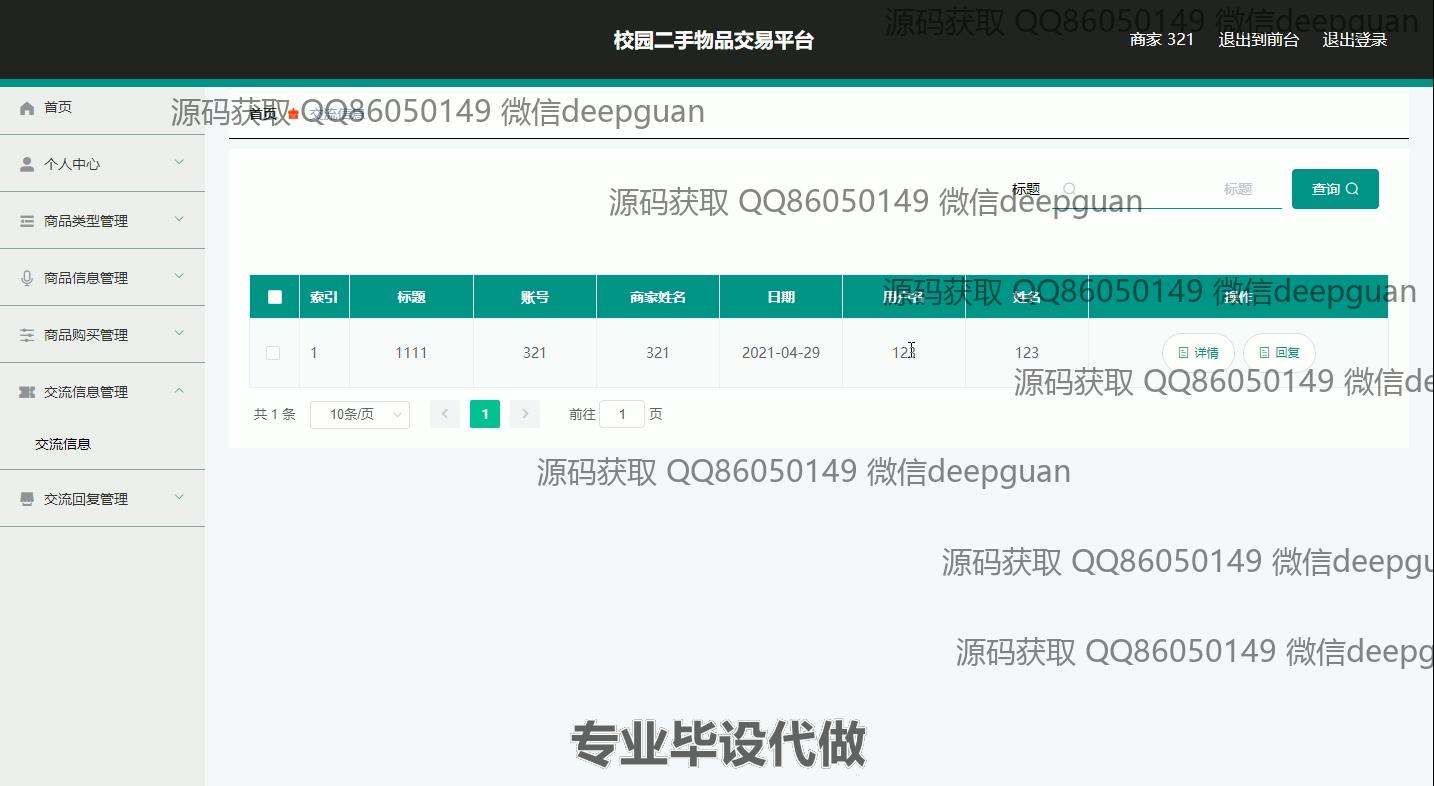Image resolution: width=1434 pixels, height=786 pixels.
Task: Collapse the 交流信息管理 menu chevron
Action: pyautogui.click(x=179, y=391)
